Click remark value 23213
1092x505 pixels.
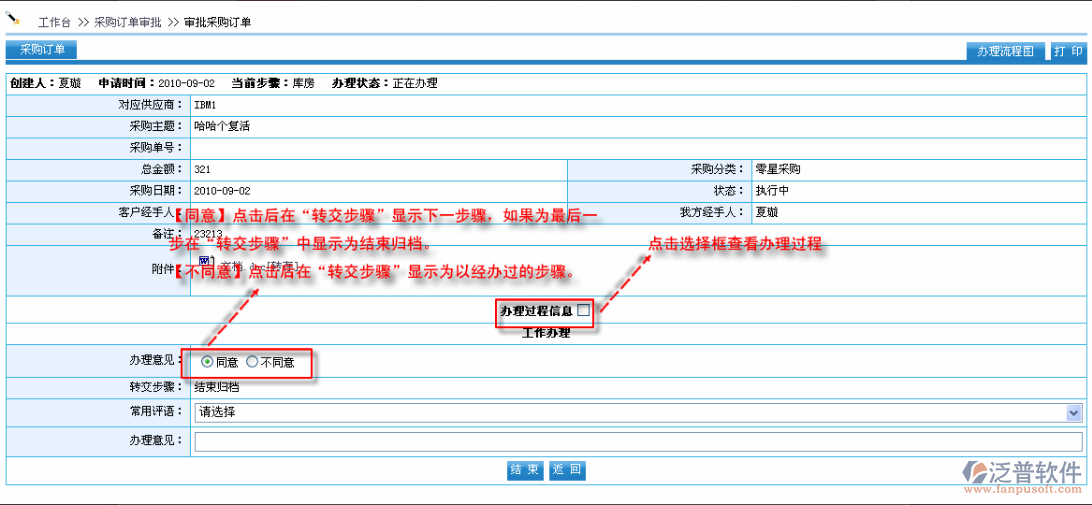click(208, 234)
